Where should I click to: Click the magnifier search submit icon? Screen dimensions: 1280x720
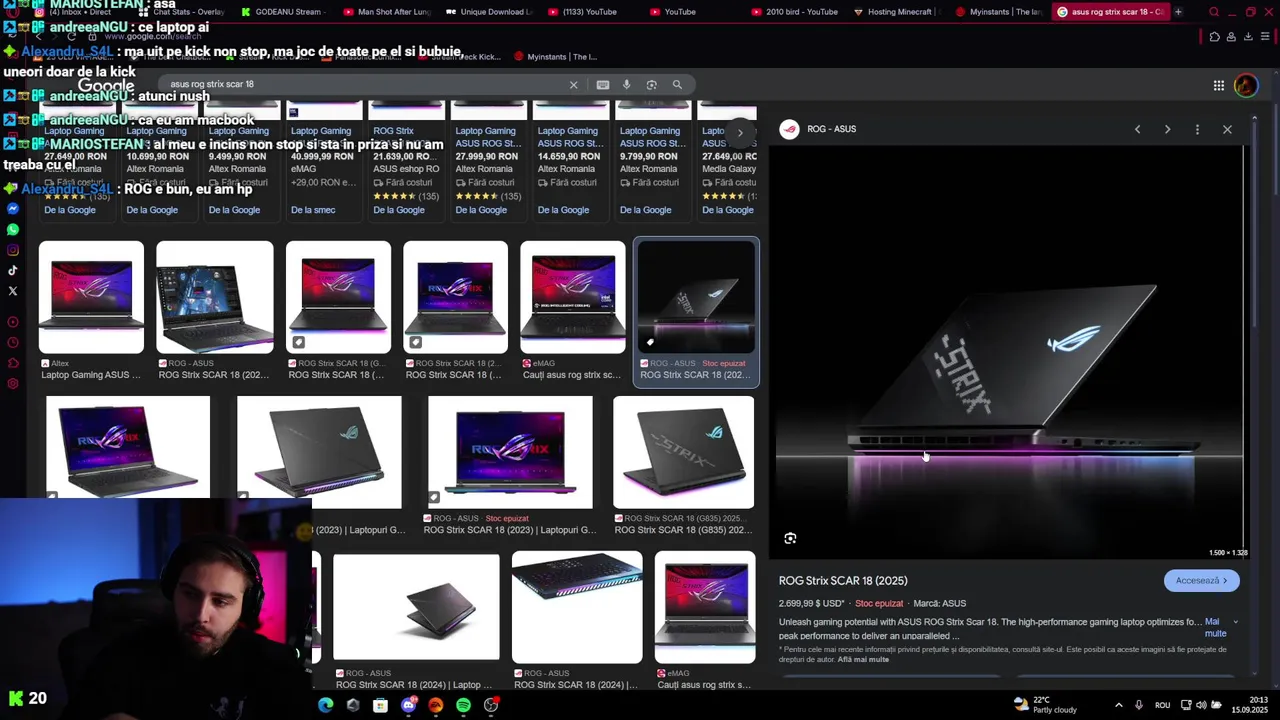tap(677, 85)
